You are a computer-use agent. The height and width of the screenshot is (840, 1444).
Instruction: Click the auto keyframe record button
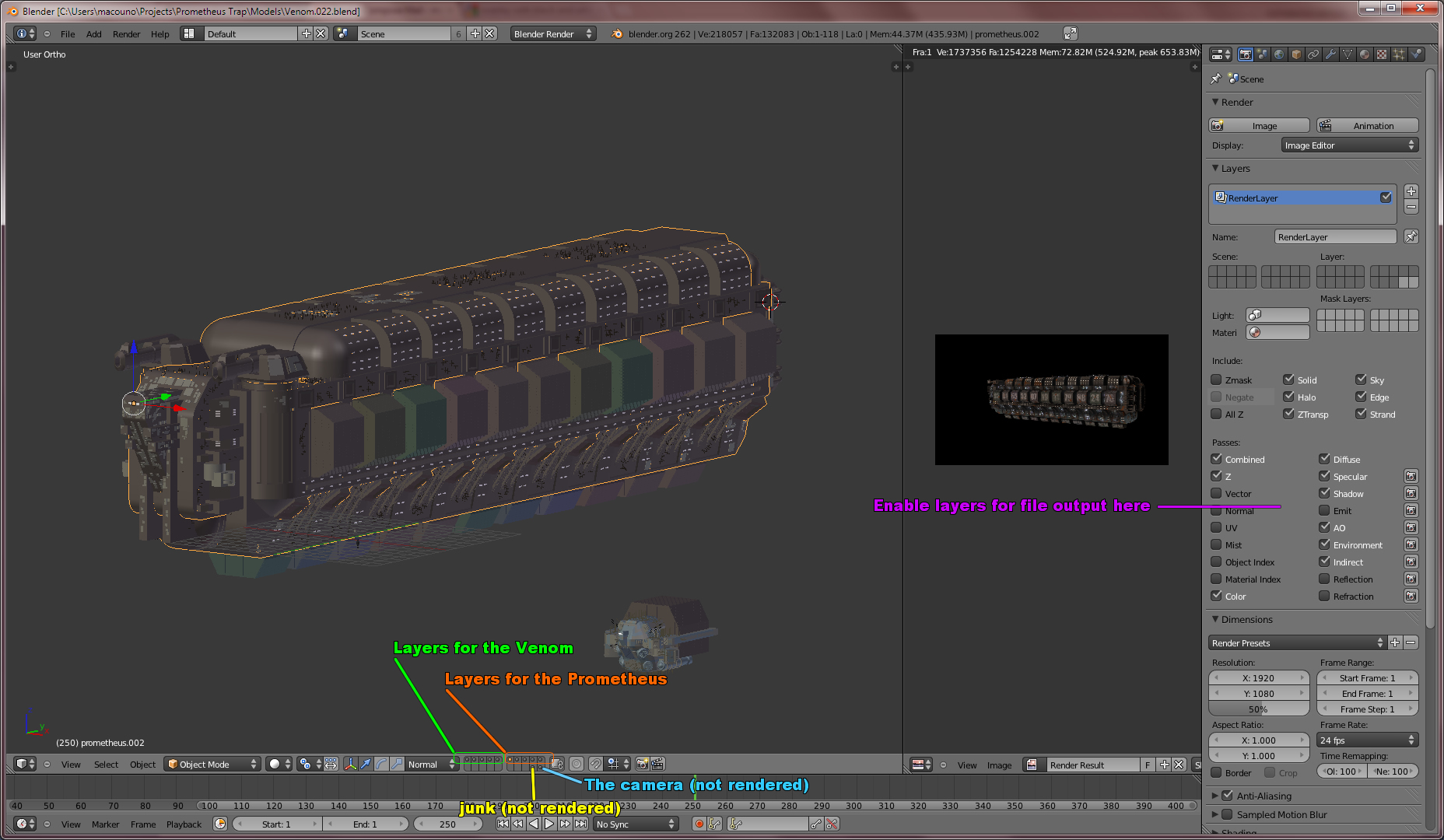point(699,824)
